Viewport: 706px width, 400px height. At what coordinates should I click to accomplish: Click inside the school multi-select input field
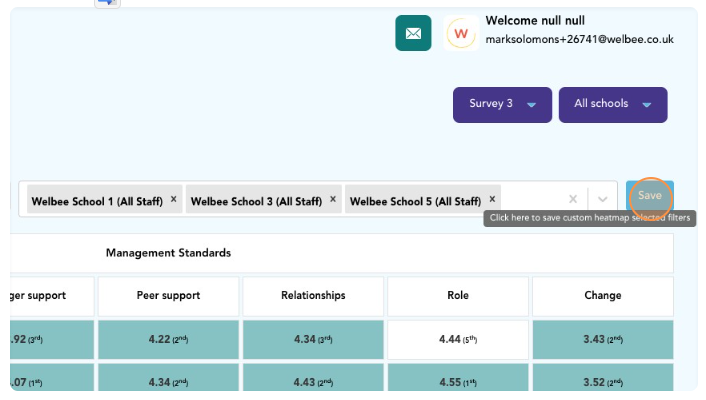530,199
